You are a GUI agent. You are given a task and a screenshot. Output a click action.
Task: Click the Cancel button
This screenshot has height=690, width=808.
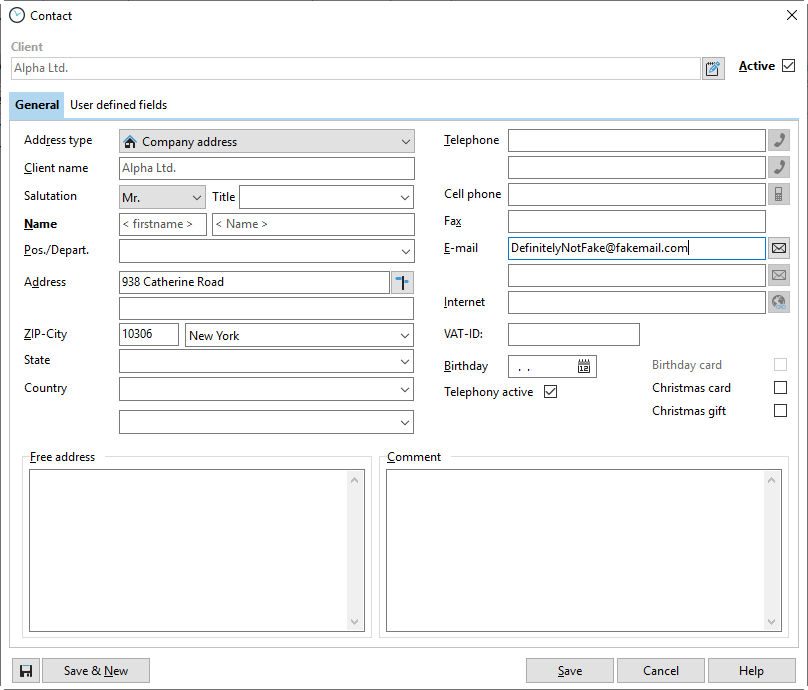tap(660, 671)
